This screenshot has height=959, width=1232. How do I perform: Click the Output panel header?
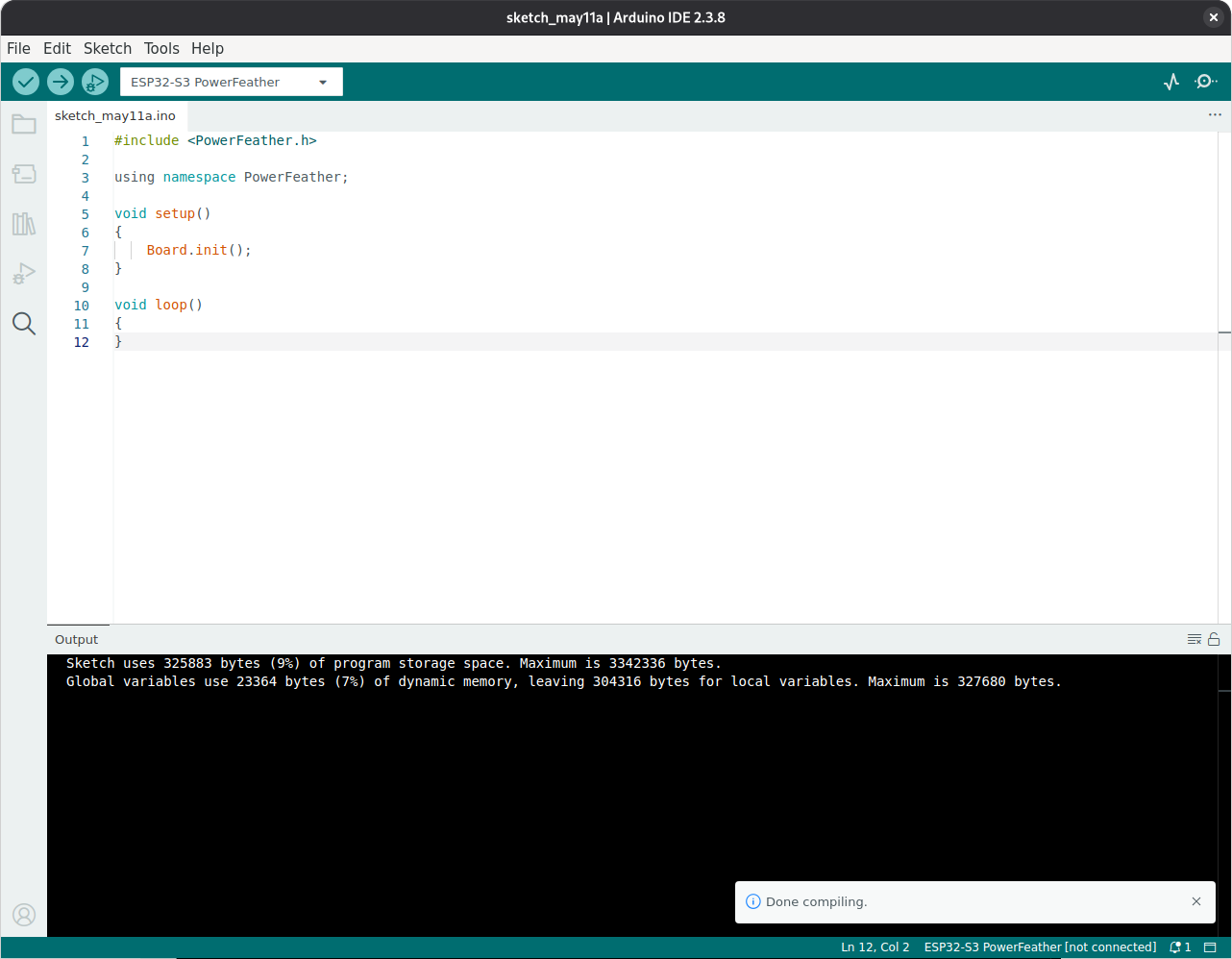tap(77, 639)
